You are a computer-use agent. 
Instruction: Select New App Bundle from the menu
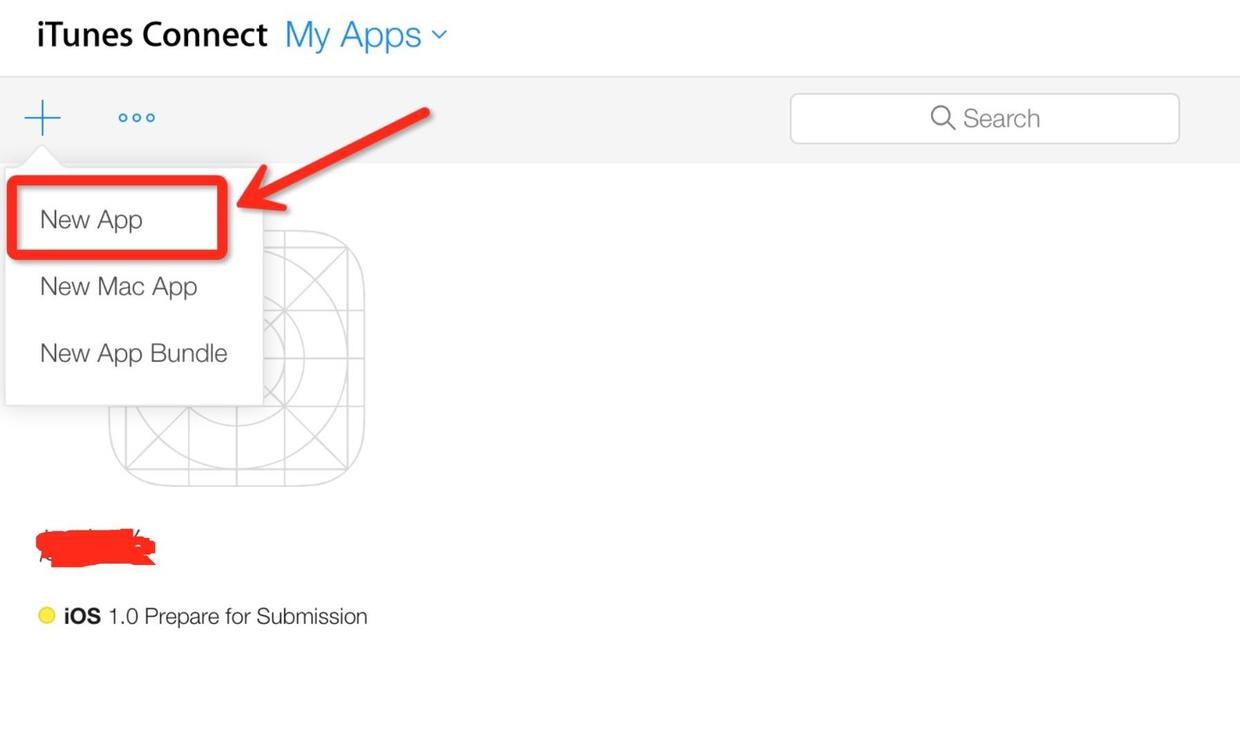133,353
